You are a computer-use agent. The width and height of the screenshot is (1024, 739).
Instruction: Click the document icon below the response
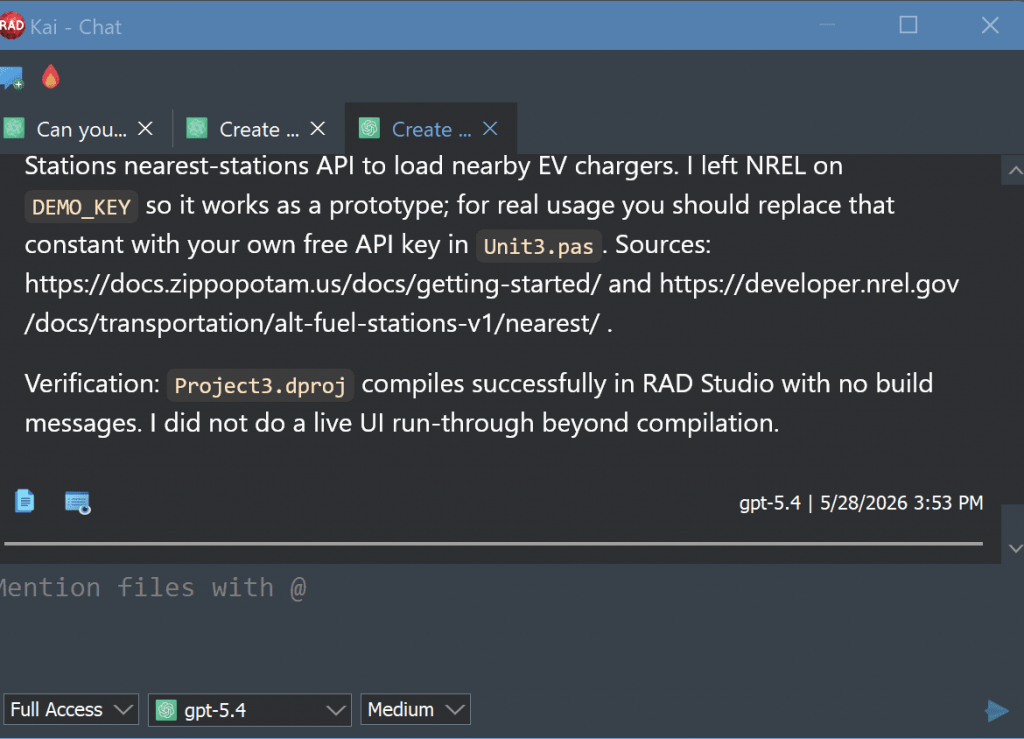tap(25, 501)
